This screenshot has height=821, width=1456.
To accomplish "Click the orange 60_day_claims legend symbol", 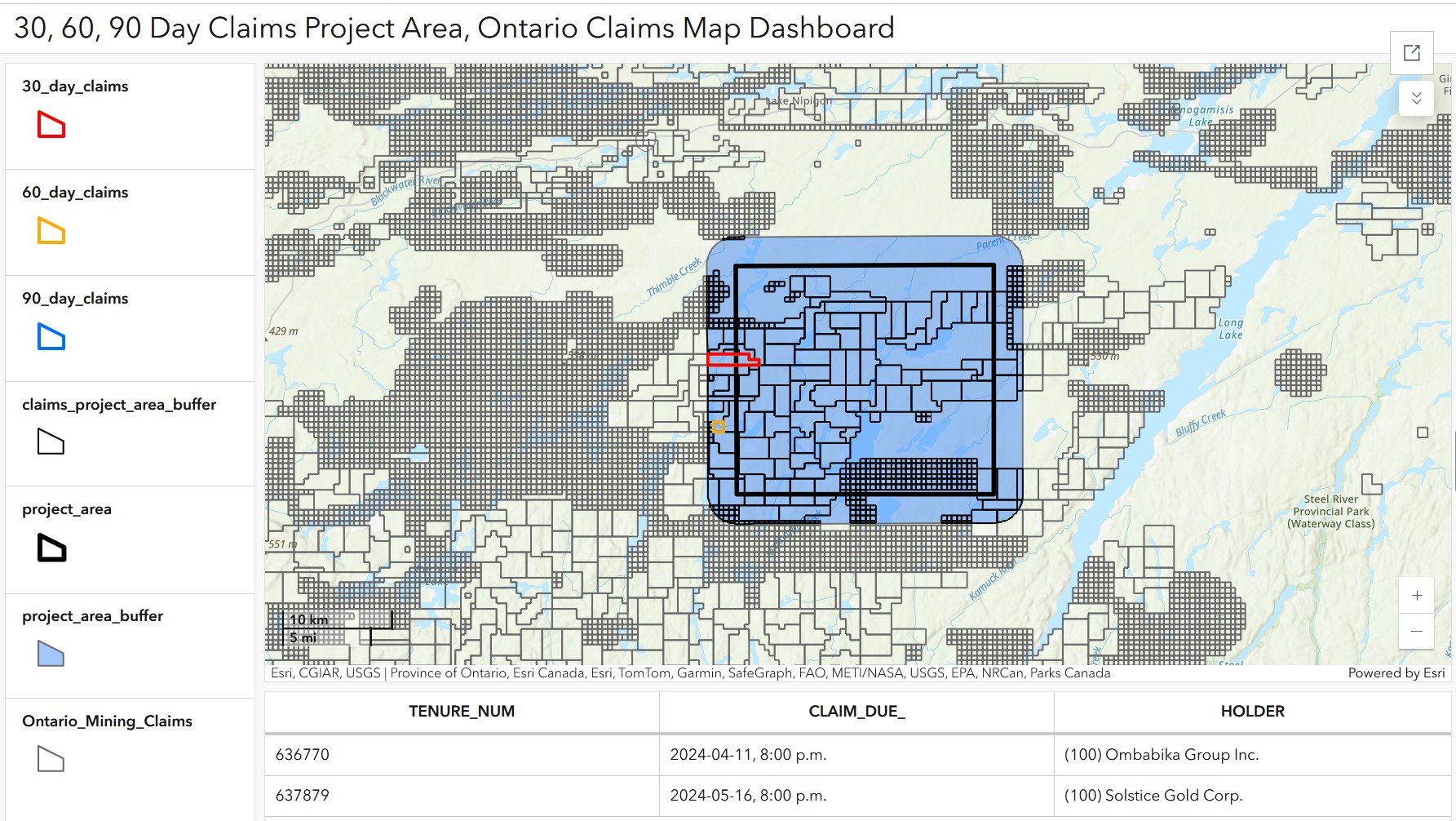I will point(51,232).
